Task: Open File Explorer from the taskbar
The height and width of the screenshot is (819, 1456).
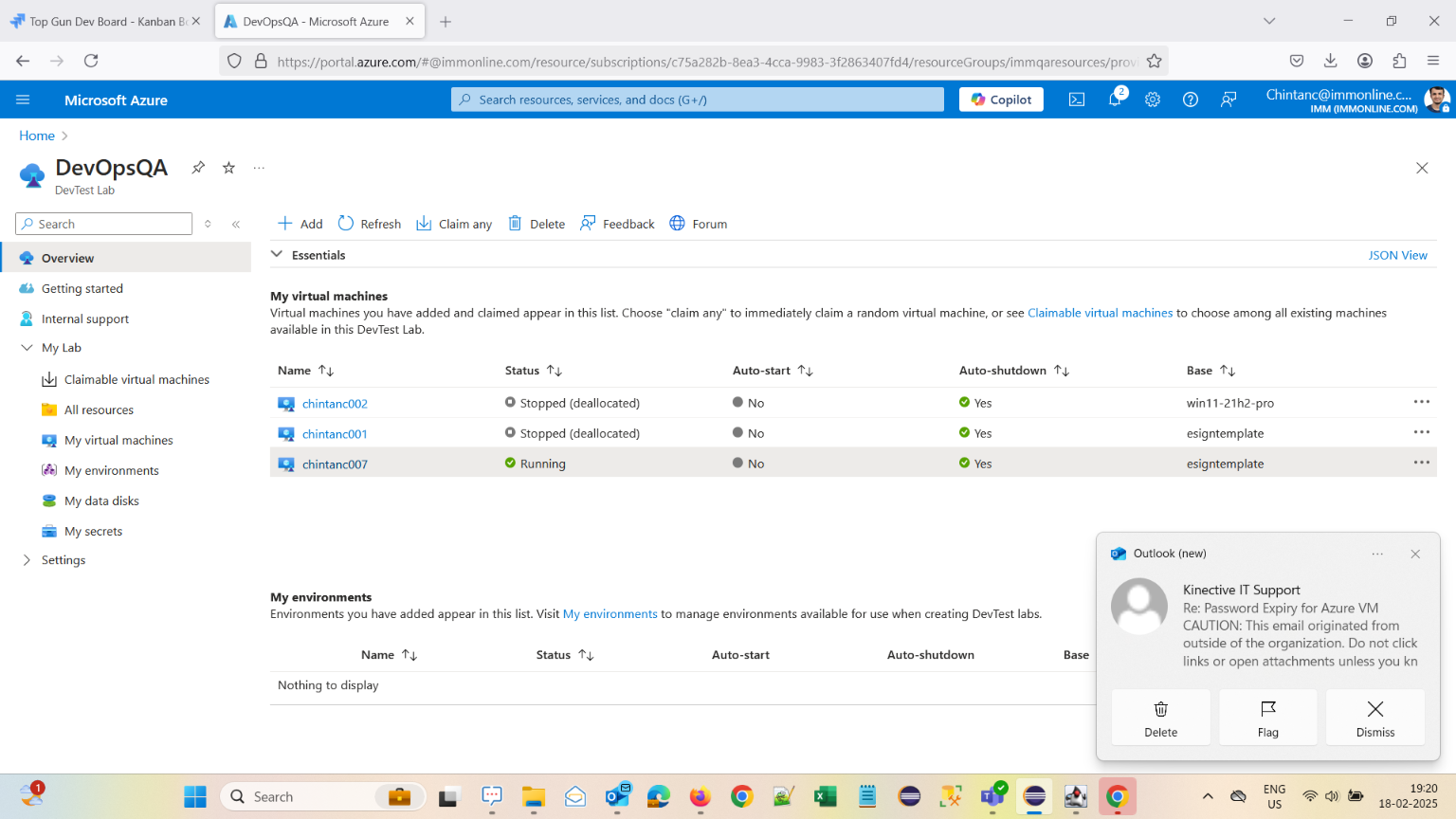Action: pyautogui.click(x=534, y=796)
